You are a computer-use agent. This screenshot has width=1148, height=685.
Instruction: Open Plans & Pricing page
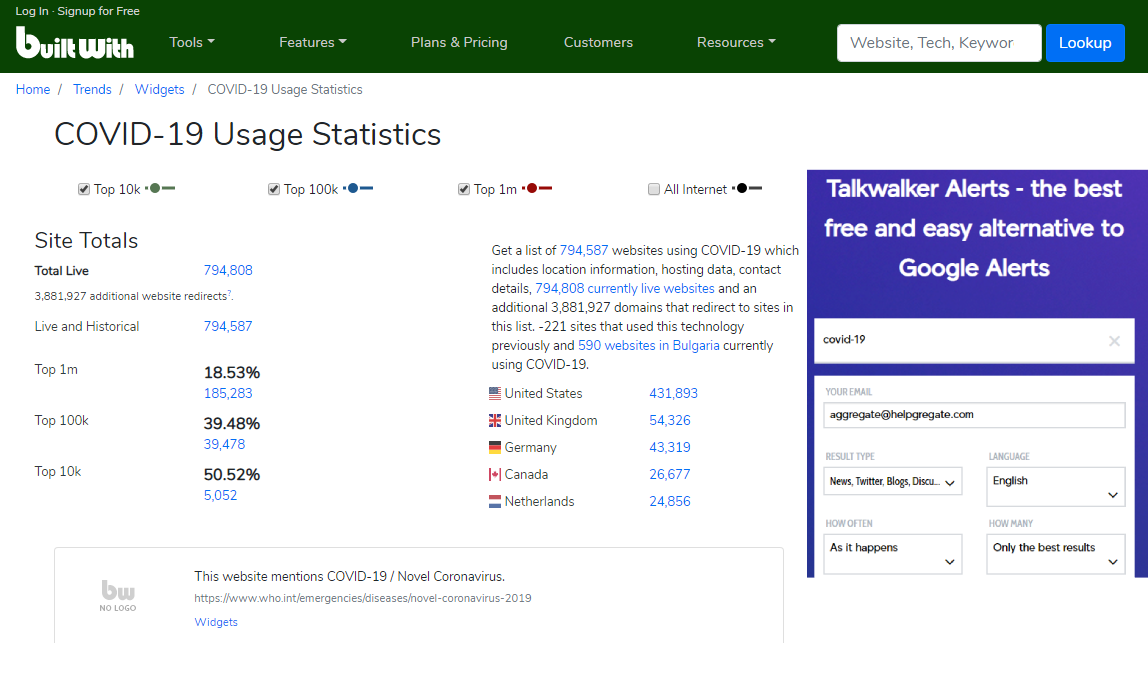point(459,42)
